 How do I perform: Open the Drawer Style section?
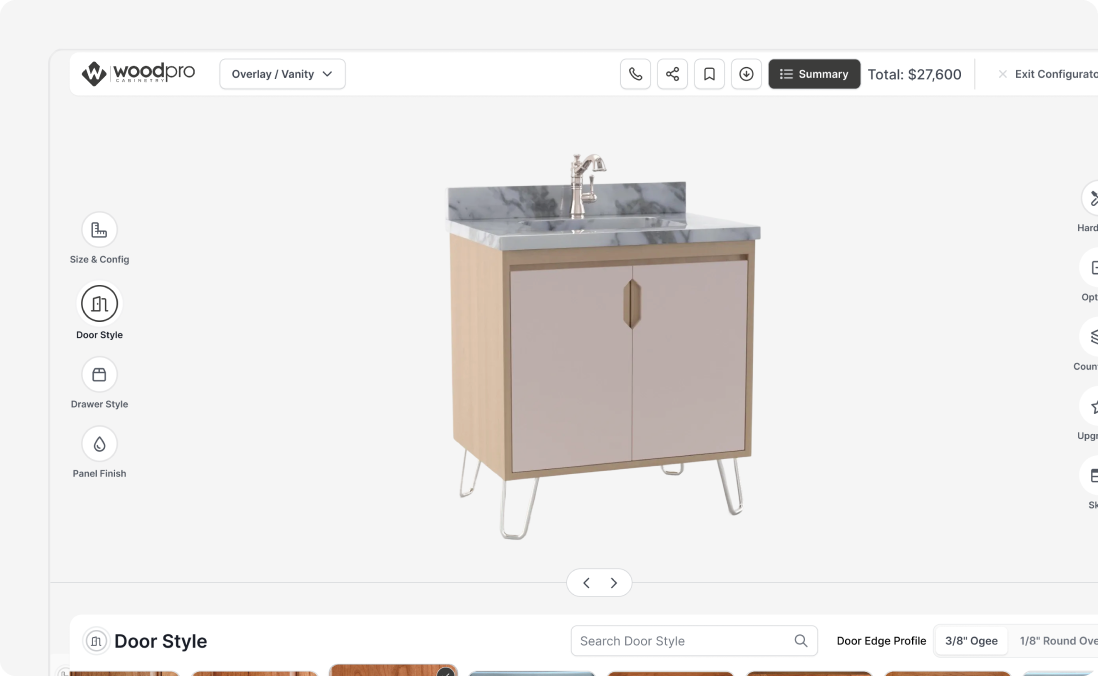(99, 384)
